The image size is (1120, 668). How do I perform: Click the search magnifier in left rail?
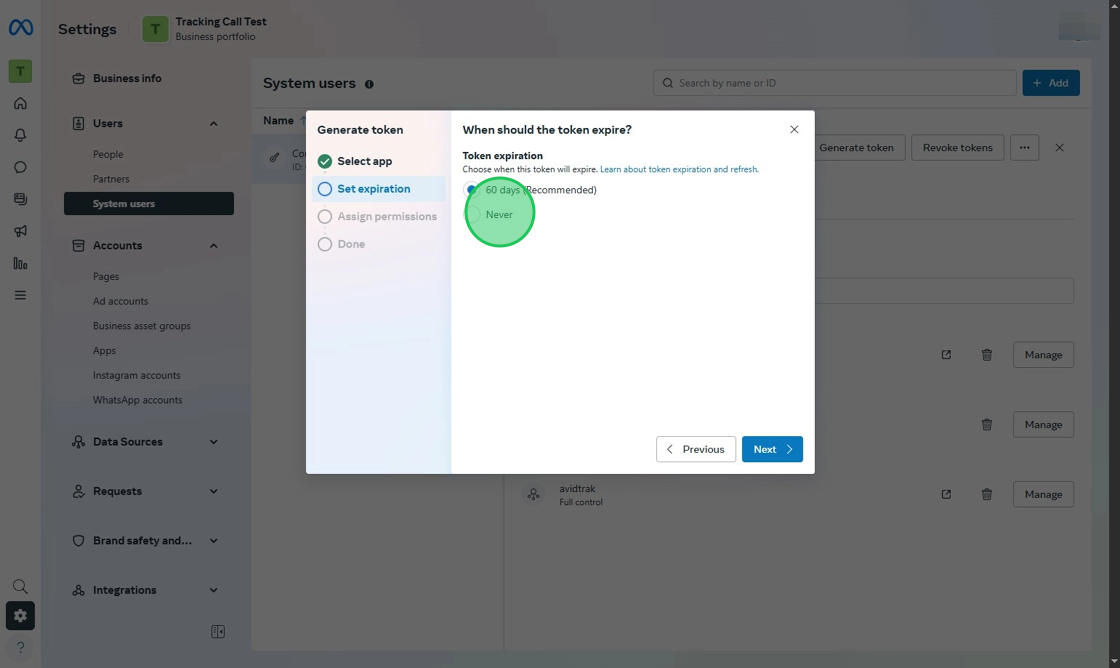20,587
